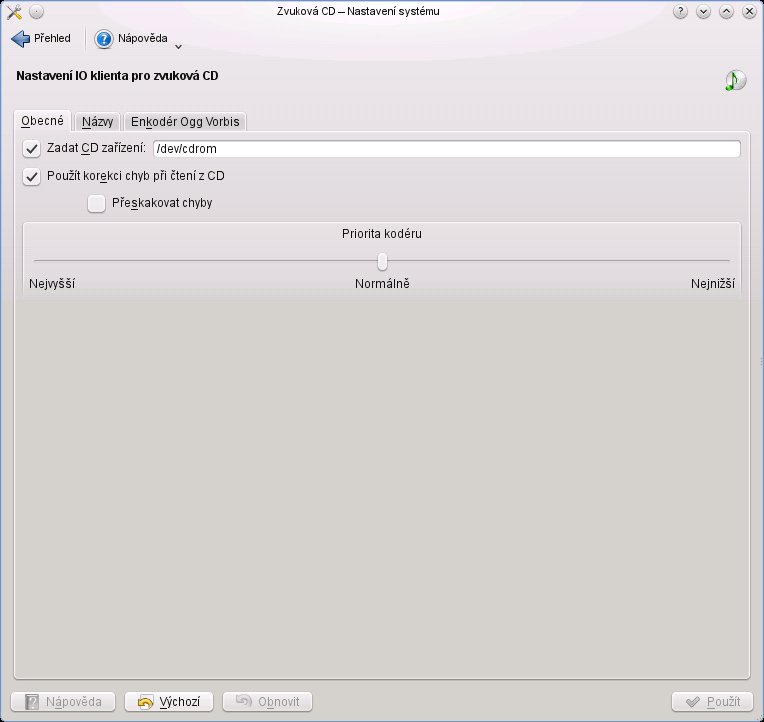Close the Nastavení systému window
This screenshot has width=764, height=722.
click(749, 12)
